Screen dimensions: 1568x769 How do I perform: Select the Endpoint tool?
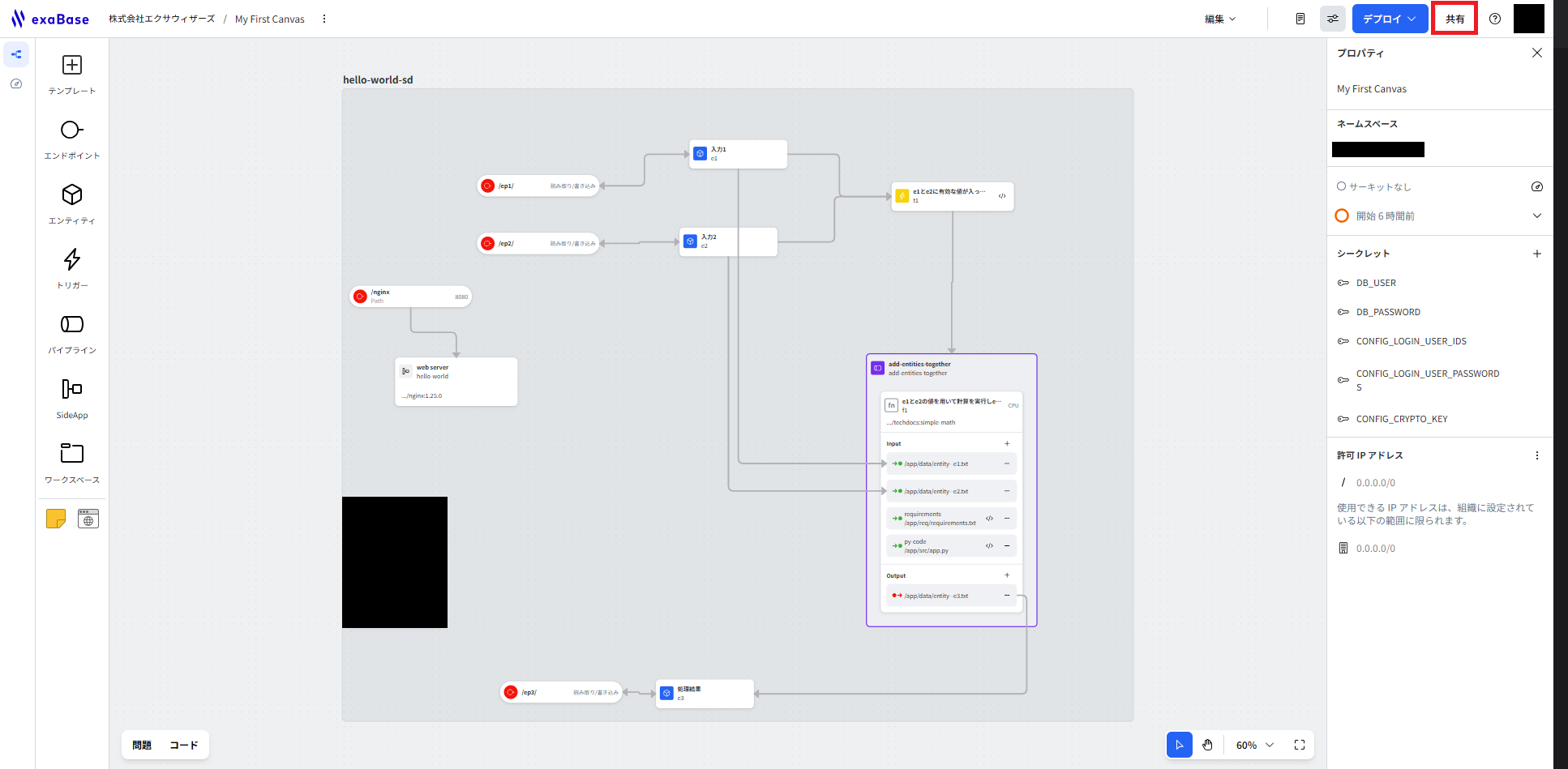coord(72,139)
